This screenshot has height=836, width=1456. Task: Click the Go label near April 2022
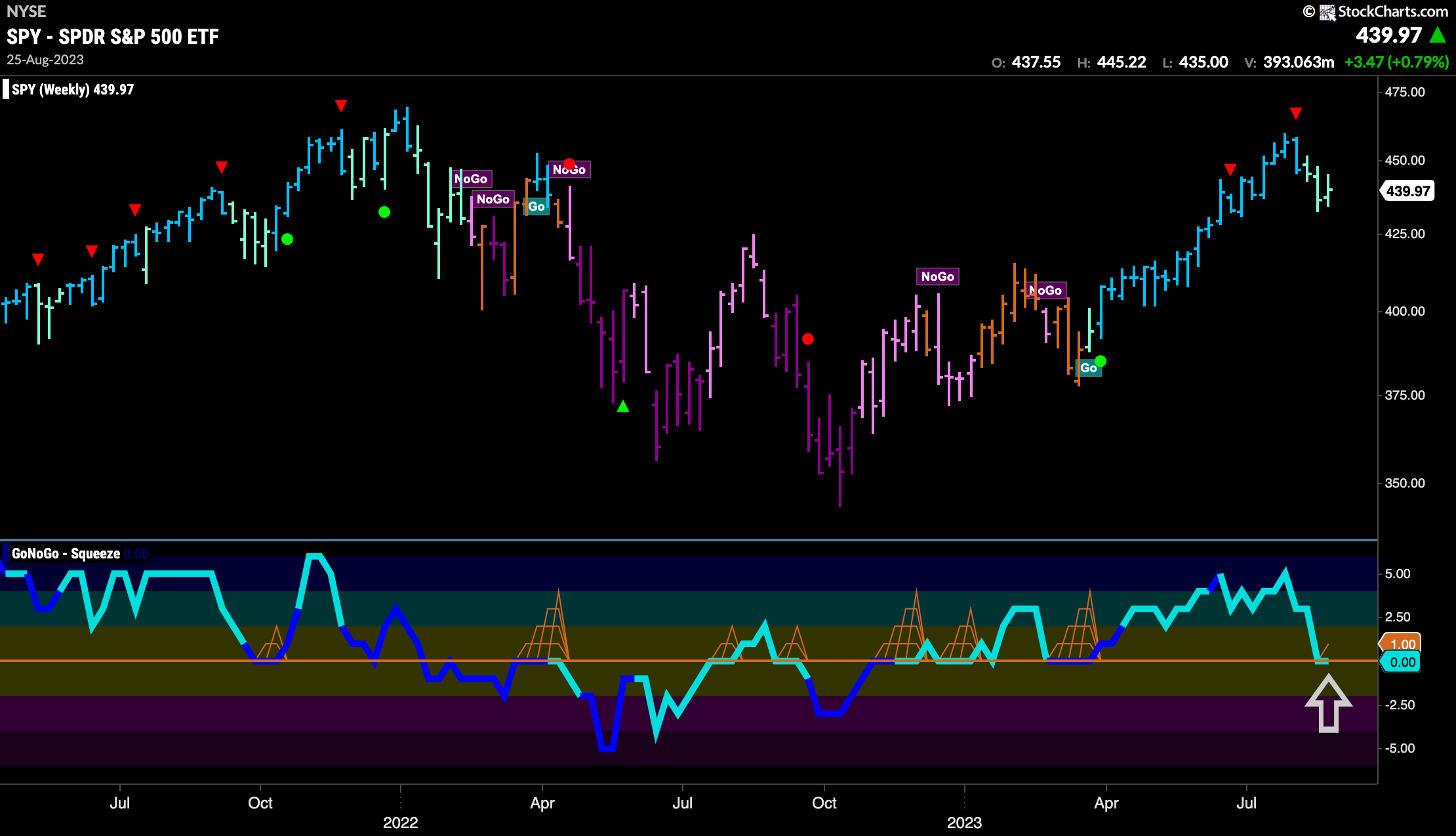[x=536, y=207]
